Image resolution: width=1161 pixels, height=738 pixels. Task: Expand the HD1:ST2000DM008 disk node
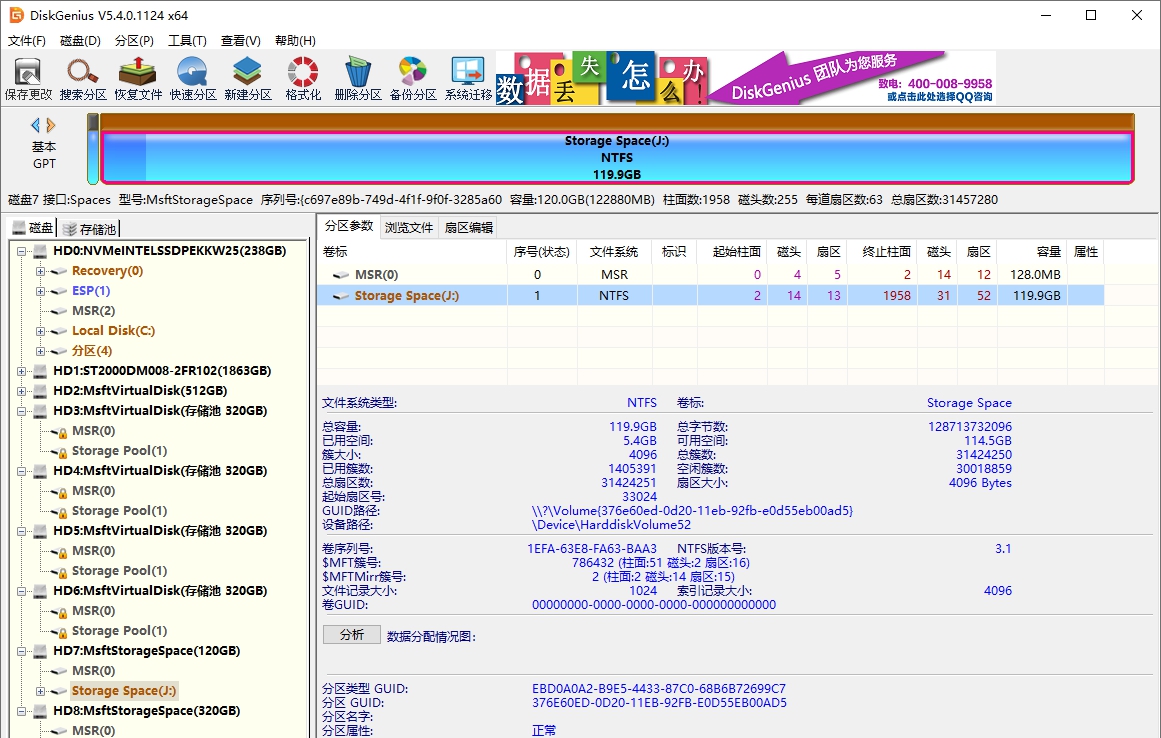tap(22, 370)
